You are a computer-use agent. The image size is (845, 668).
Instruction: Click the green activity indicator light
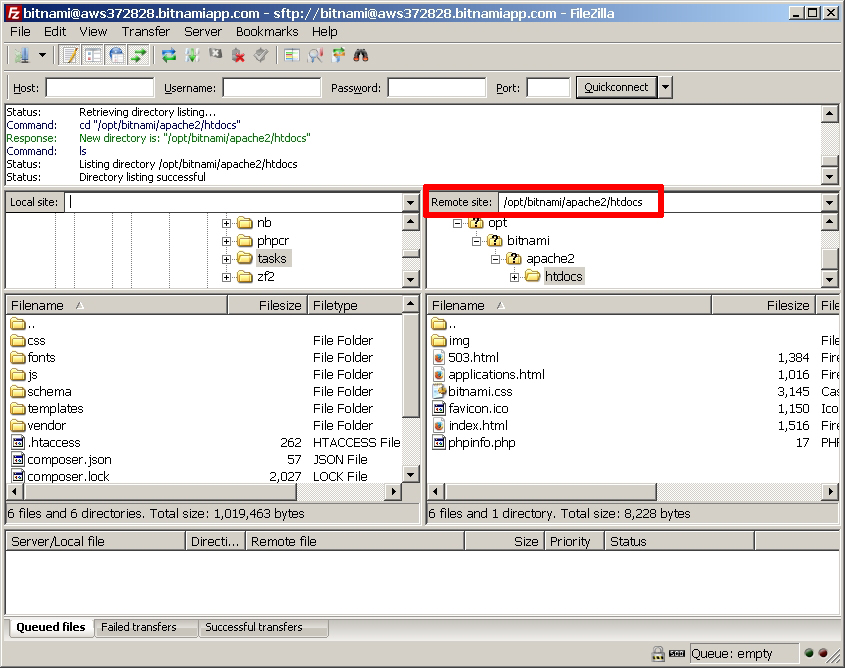point(809,653)
